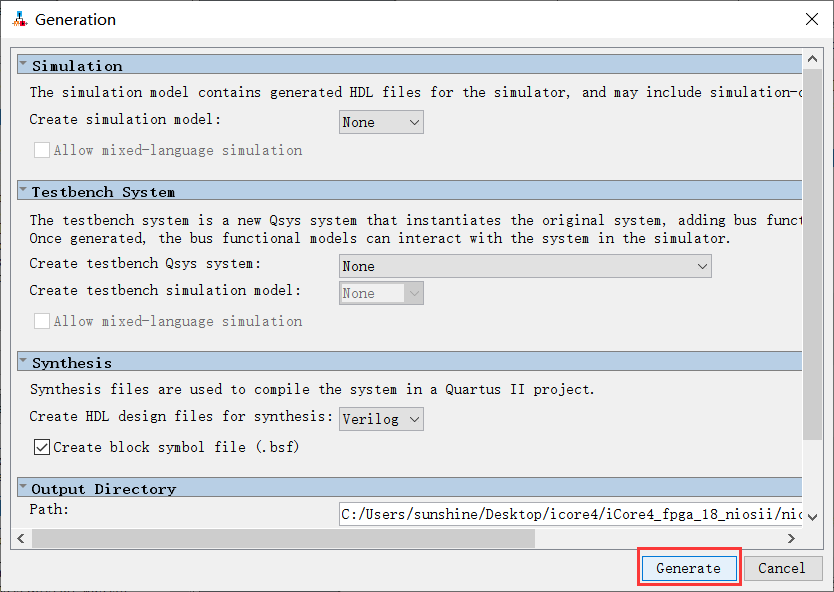Collapse the Simulation section triangle
Viewport: 834px width, 592px height.
(x=23, y=65)
